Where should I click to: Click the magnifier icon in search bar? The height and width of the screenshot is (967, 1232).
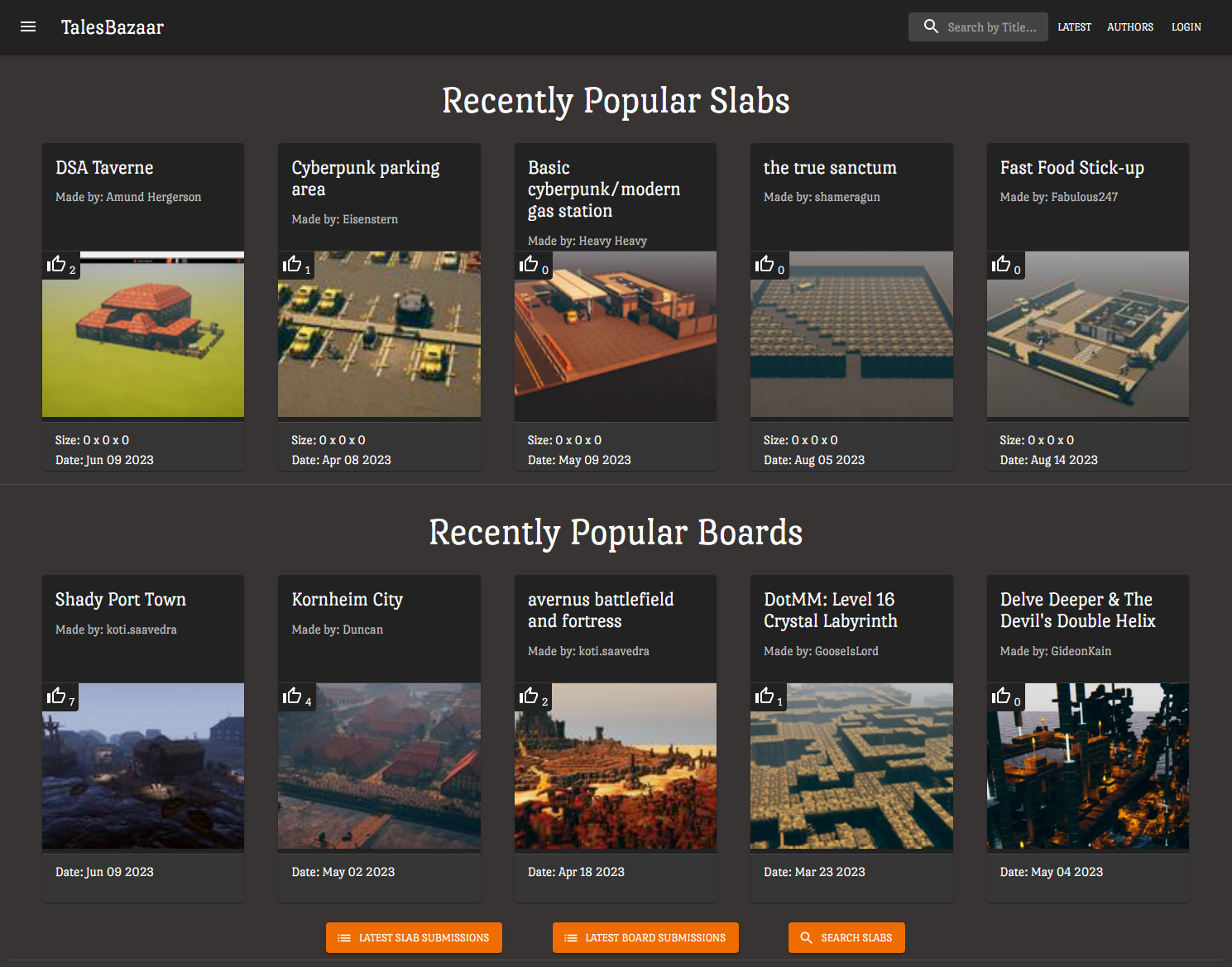931,26
